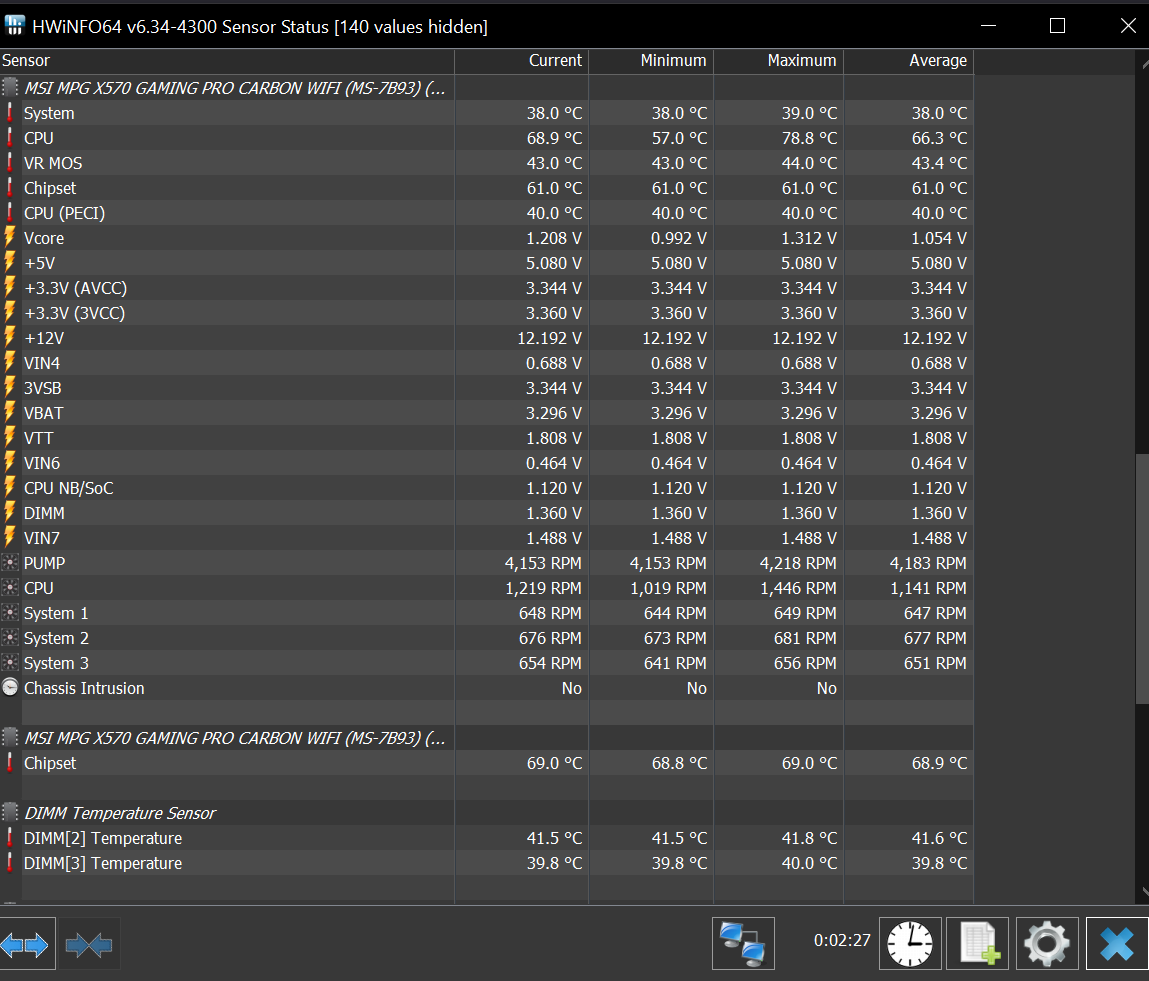This screenshot has height=981, width=1149.
Task: Click thermometer icon beside DIMM[3] Temperature
Action: pos(10,862)
